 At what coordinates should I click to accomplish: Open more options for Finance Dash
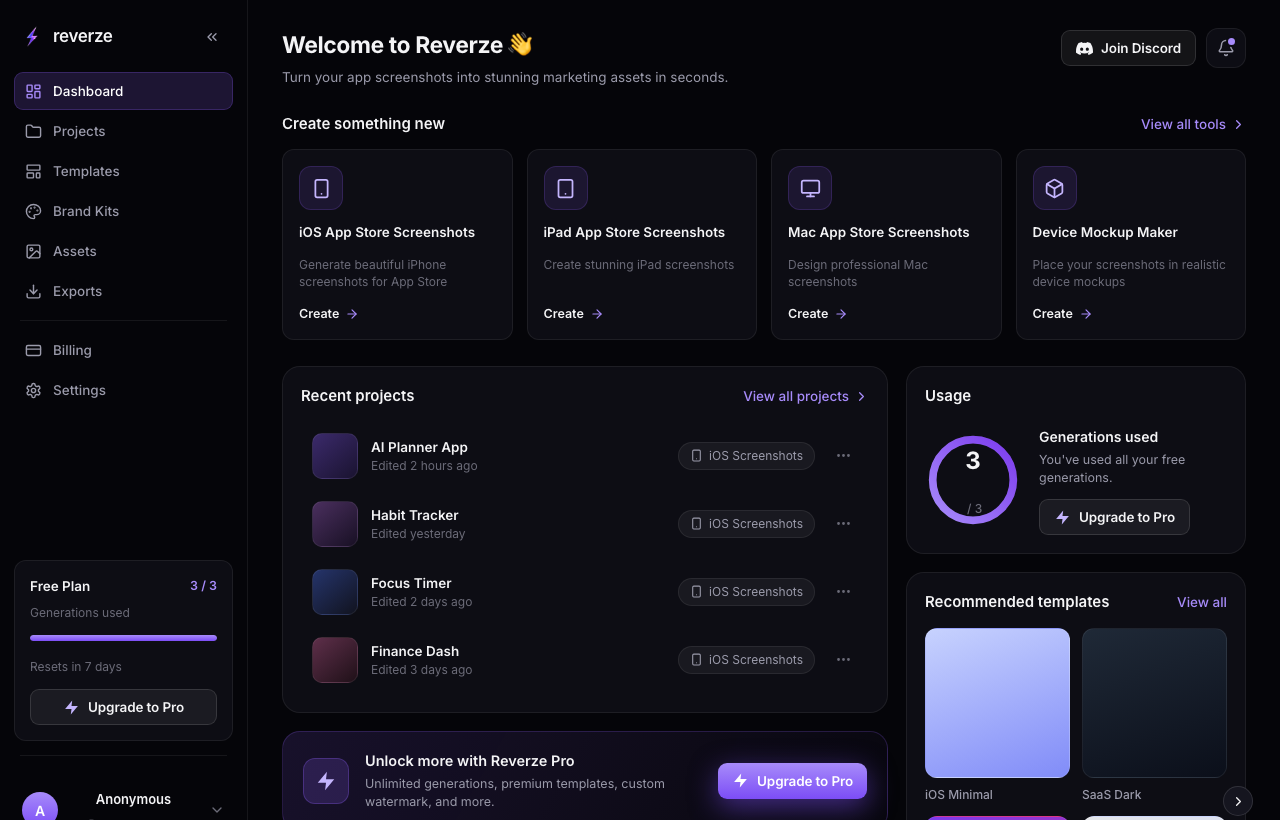(844, 660)
